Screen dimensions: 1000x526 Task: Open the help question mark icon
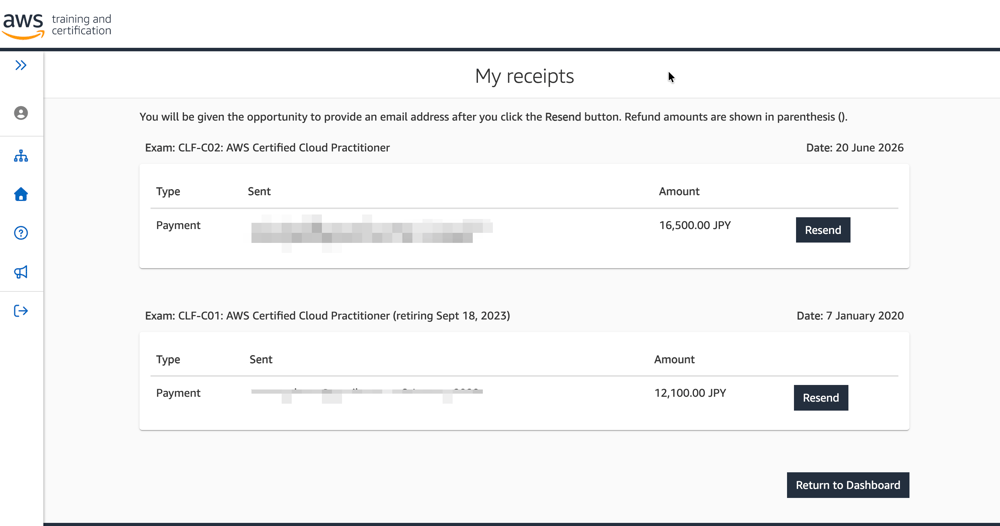tap(21, 233)
